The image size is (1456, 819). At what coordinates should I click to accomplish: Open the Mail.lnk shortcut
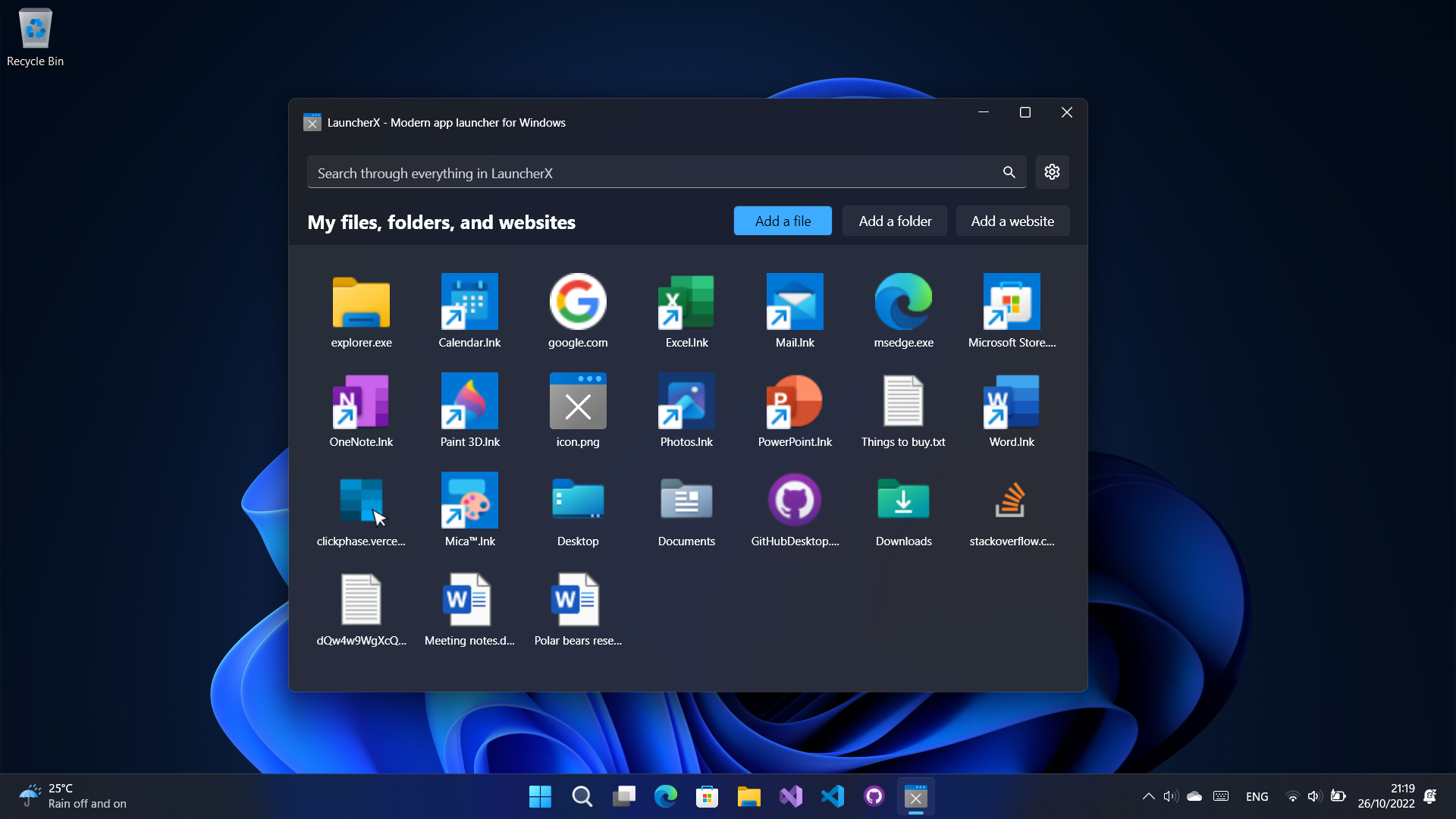click(x=795, y=312)
